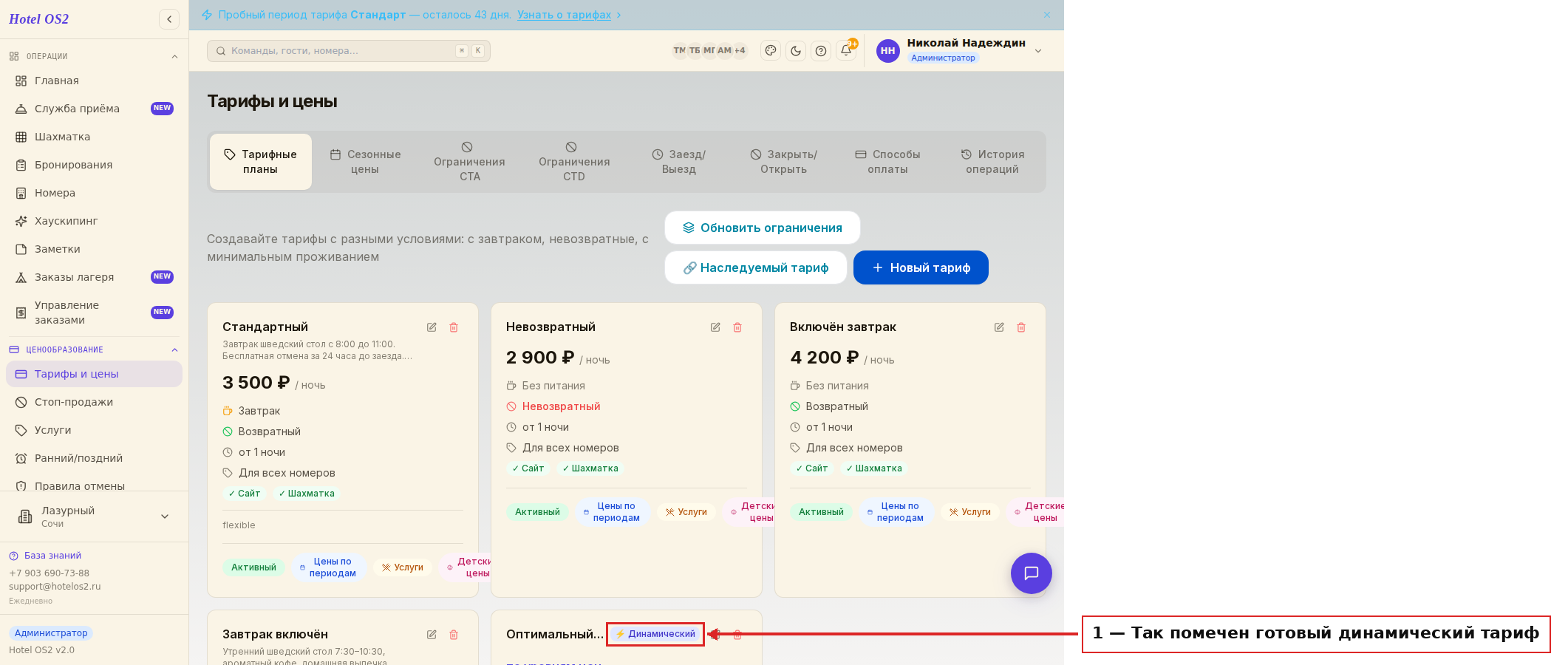Delete the Завтрак включён tariff trash icon
Viewport: 1568px width, 665px height.
(454, 635)
